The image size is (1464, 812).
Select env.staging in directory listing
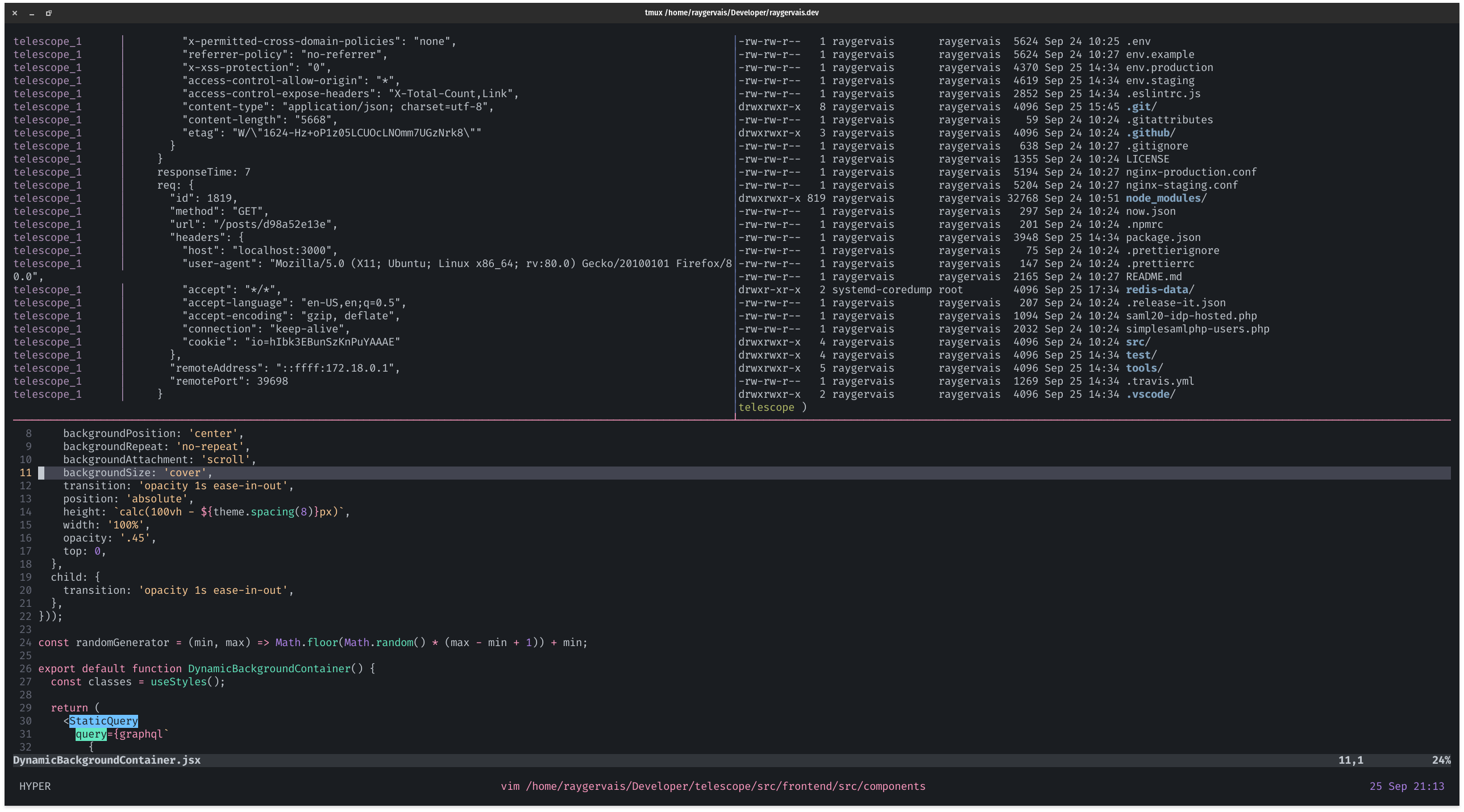tap(1160, 81)
